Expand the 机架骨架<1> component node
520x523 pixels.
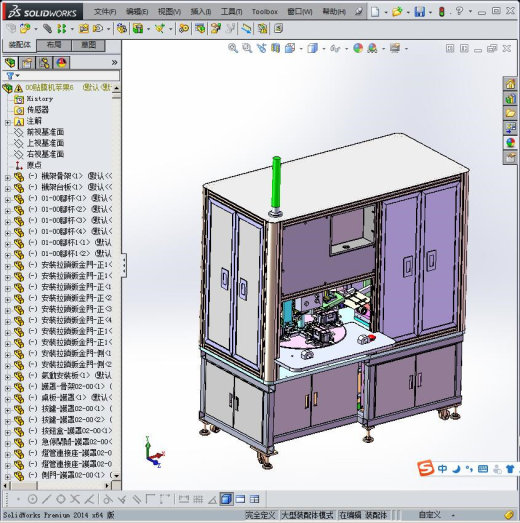(x=7, y=178)
